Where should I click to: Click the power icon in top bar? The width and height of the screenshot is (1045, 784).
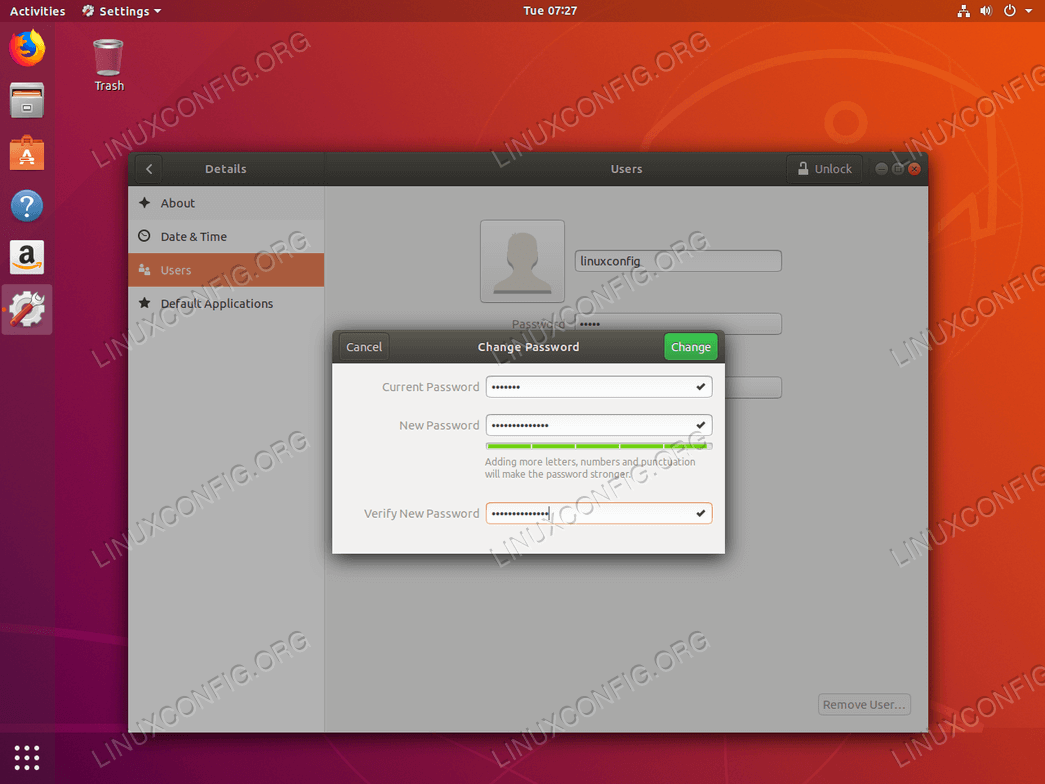(x=1010, y=11)
